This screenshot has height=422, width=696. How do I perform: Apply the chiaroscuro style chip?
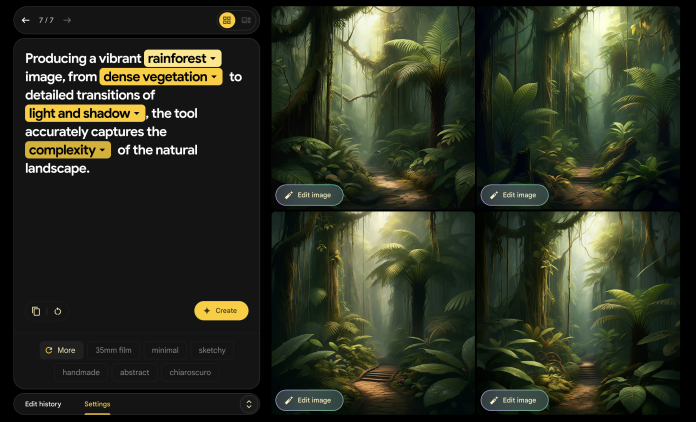[x=190, y=372]
